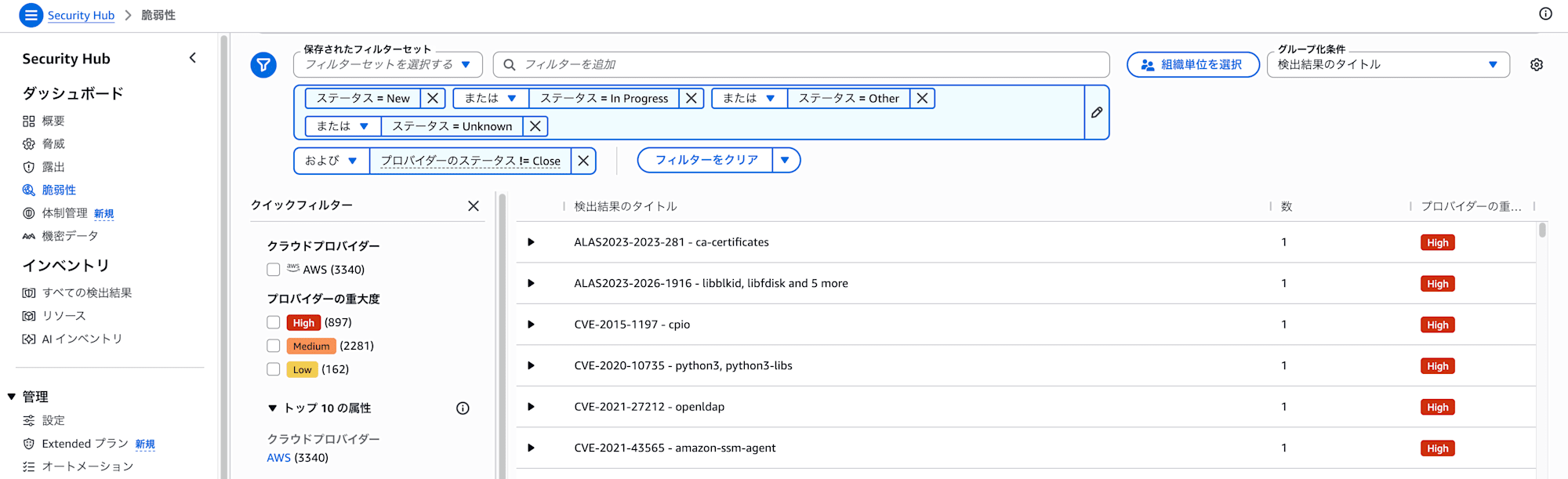This screenshot has height=479, width=1568.
Task: Click the info icon at top right
Action: [x=1545, y=14]
